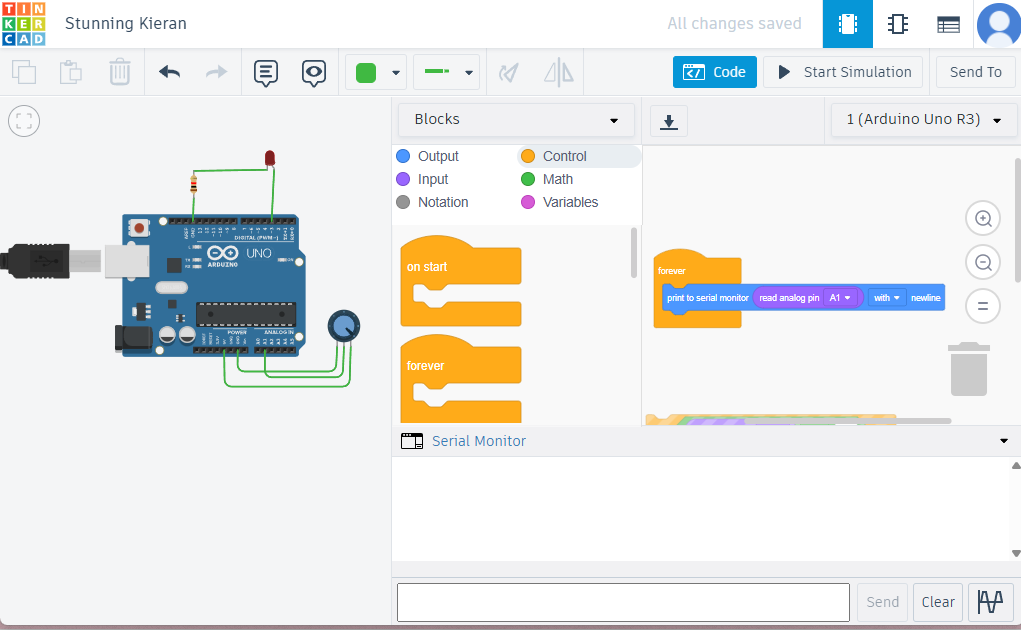Screen dimensions: 1021x630
Task: Switch to Circuit view icon
Action: pos(848,24)
